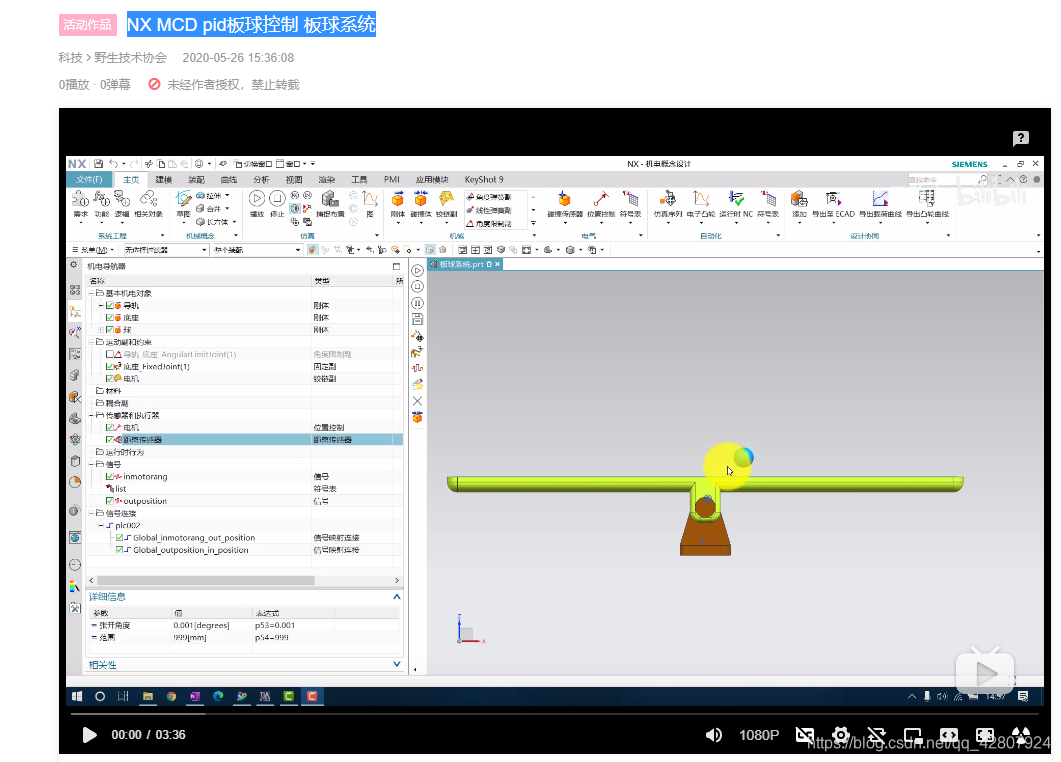
Task: Open the Collision Sensor (碰撞传感器) tool
Action: pos(565,203)
